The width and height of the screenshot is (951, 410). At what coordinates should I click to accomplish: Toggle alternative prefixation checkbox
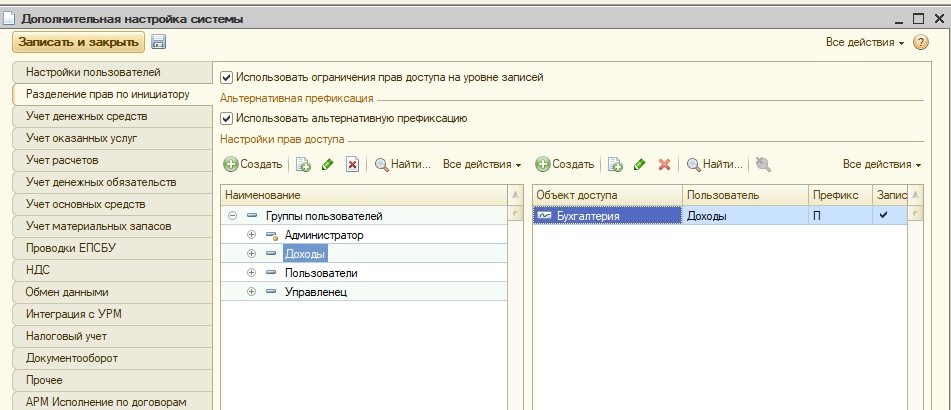coord(227,118)
